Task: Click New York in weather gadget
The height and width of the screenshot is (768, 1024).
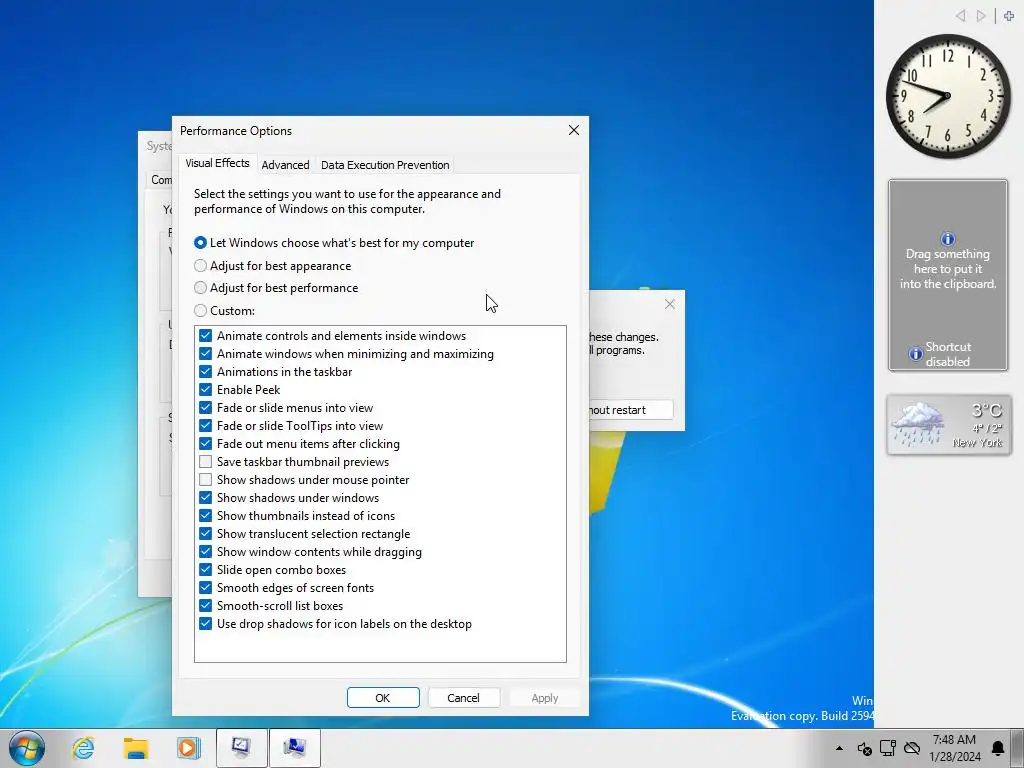Action: point(977,443)
